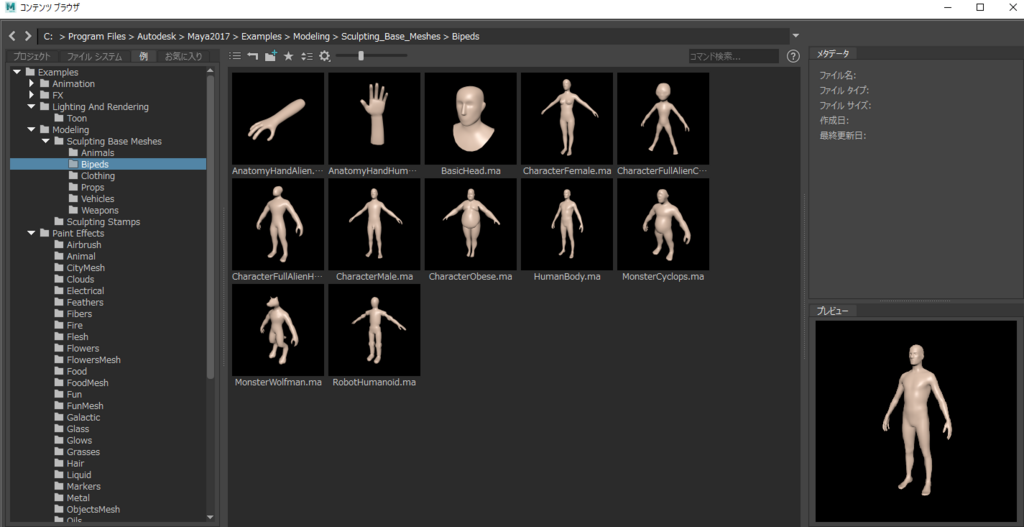
Task: Select the Sculpting Stamps folder
Action: point(97,222)
